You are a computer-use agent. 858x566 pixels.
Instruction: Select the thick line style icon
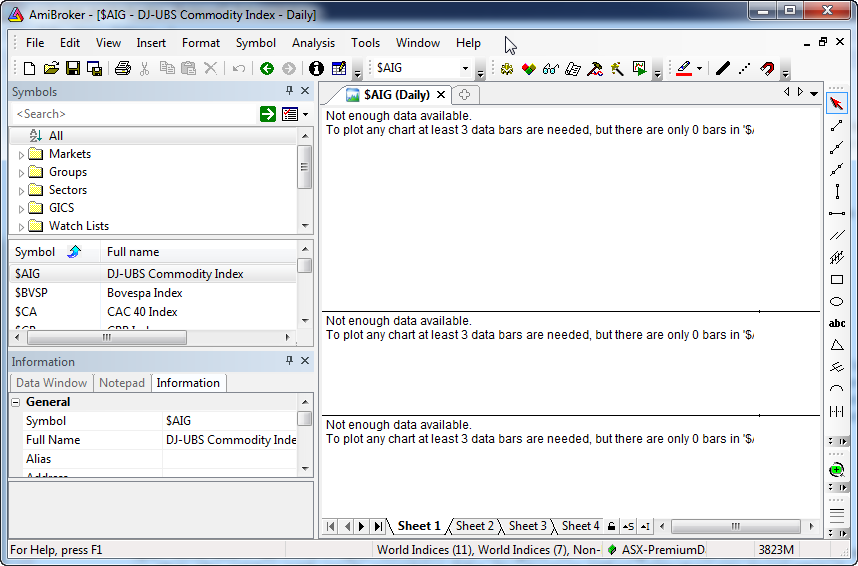coord(723,68)
